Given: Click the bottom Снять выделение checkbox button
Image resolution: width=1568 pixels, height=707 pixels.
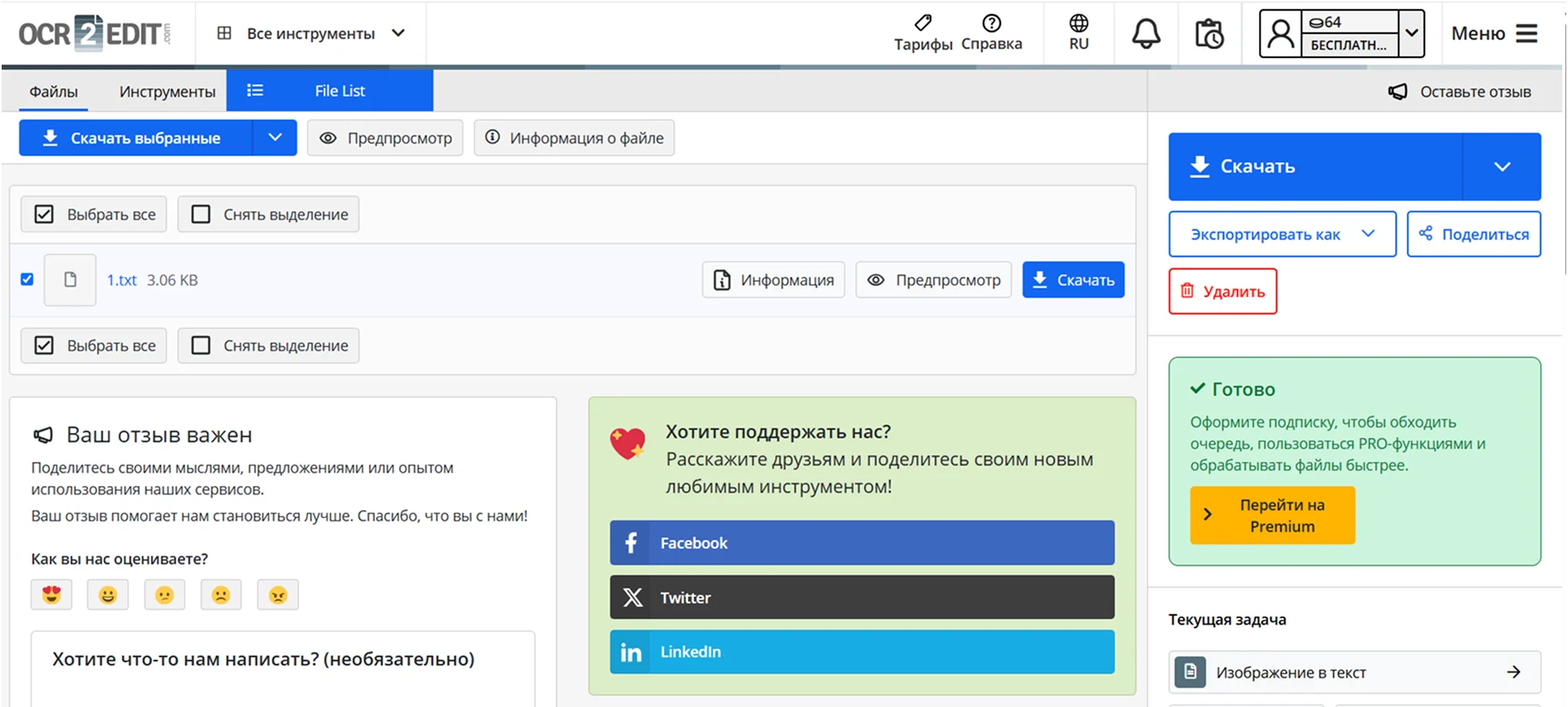Looking at the screenshot, I should click(268, 346).
